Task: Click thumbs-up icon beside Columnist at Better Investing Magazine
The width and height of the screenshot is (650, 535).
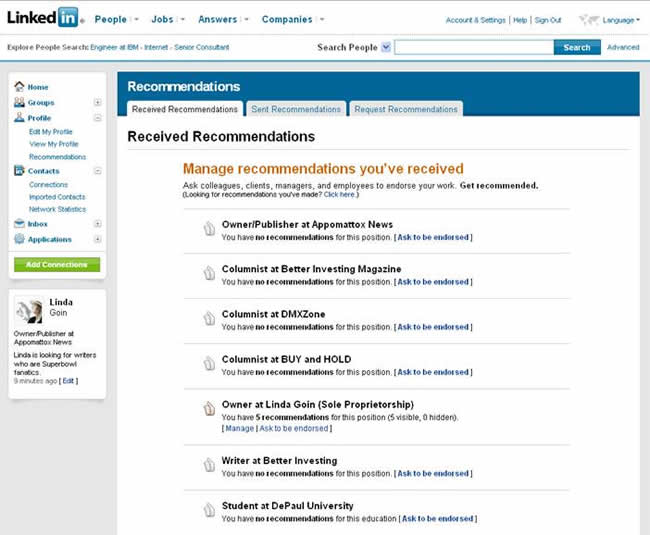Action: point(209,273)
